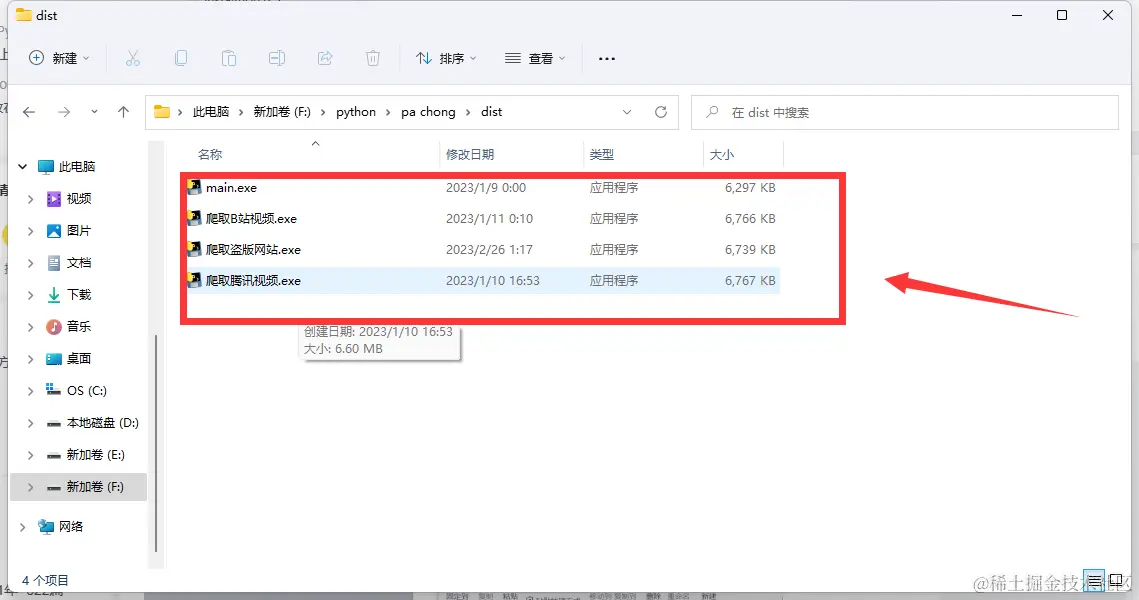Select OS (C:) drive in sidebar

coord(86,390)
